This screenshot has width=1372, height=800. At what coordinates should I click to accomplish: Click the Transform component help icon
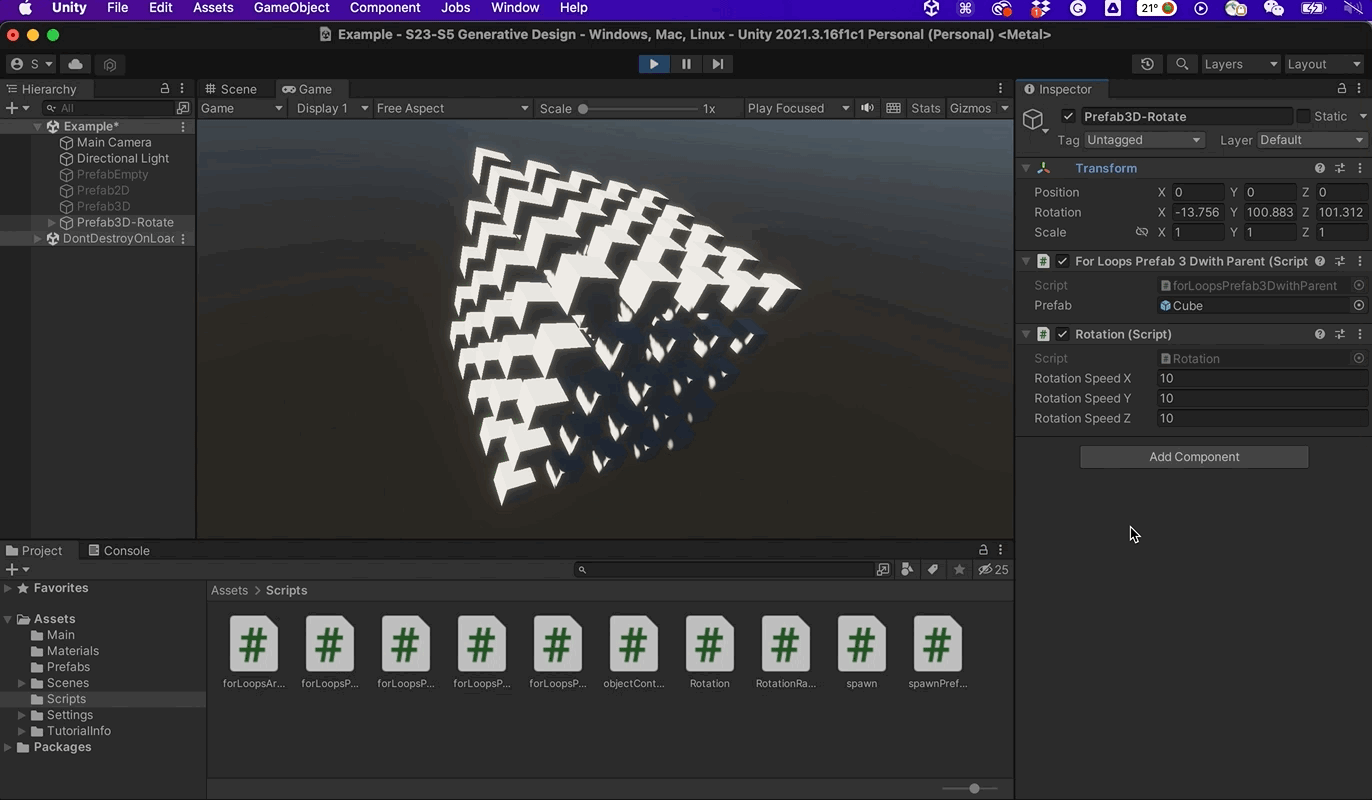pos(1319,168)
